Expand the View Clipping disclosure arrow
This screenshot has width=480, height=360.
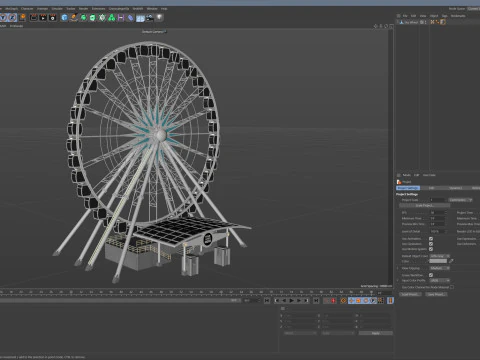(x=398, y=268)
